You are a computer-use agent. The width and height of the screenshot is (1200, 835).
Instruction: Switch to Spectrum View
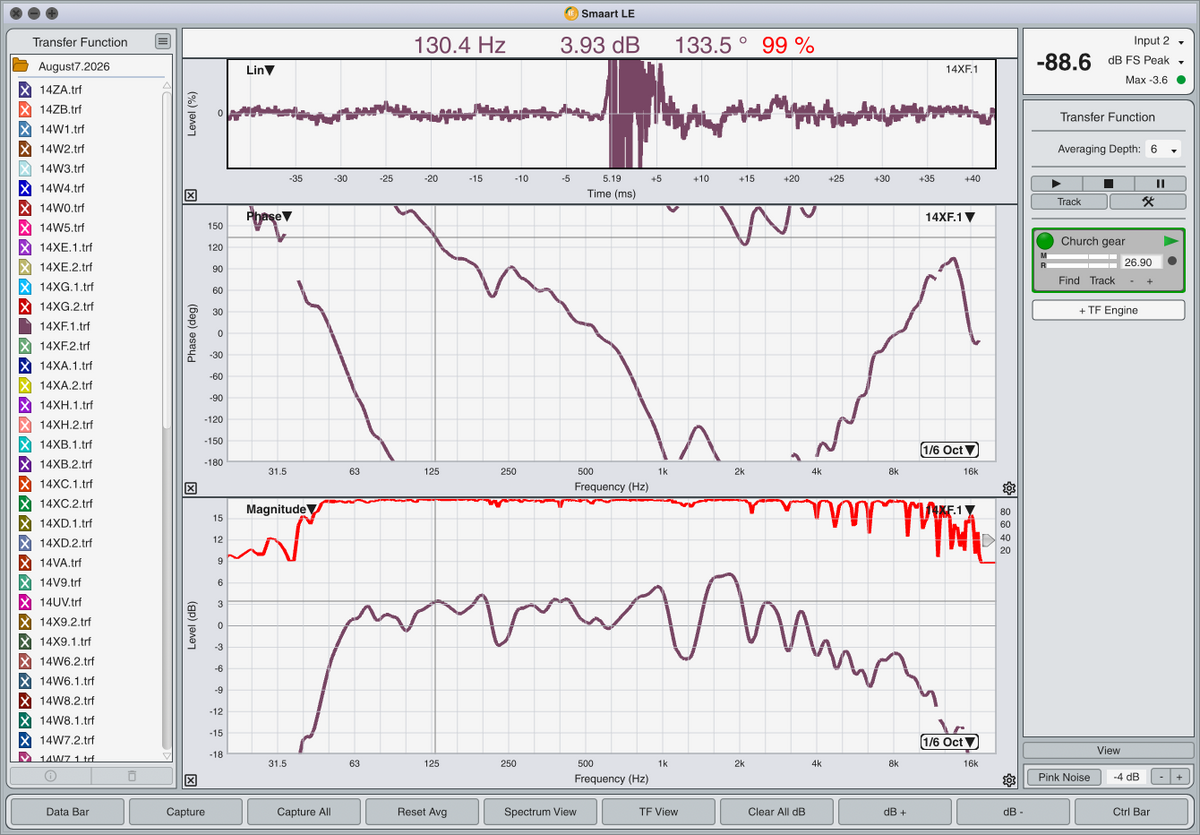pos(540,812)
